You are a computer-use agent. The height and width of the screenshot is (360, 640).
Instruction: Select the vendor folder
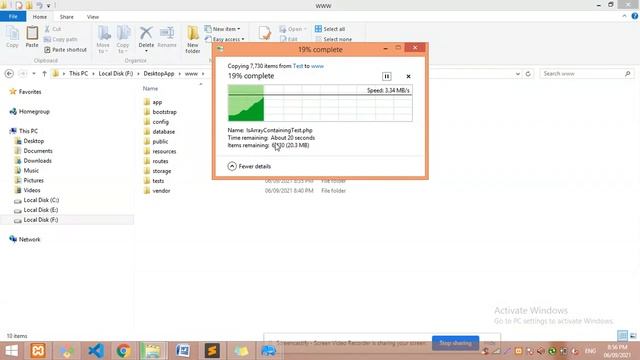pyautogui.click(x=157, y=191)
